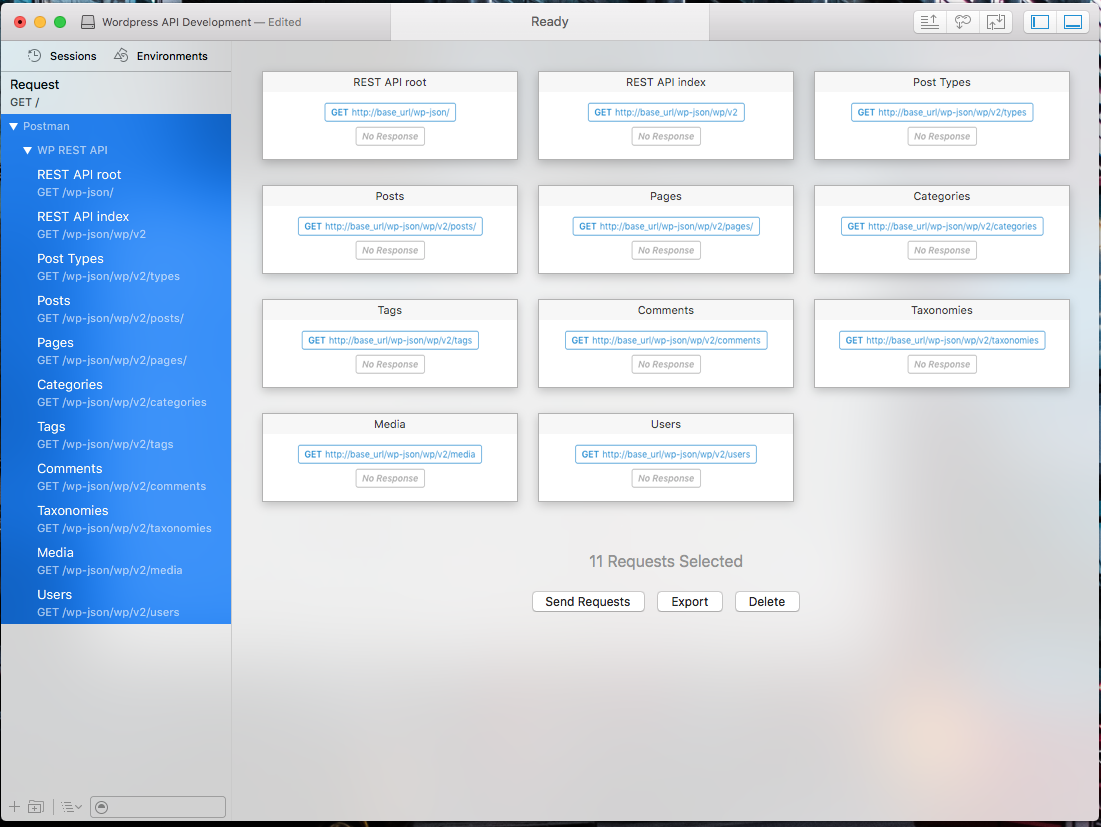Click GET URL in Media card
This screenshot has height=827, width=1101.
390,454
